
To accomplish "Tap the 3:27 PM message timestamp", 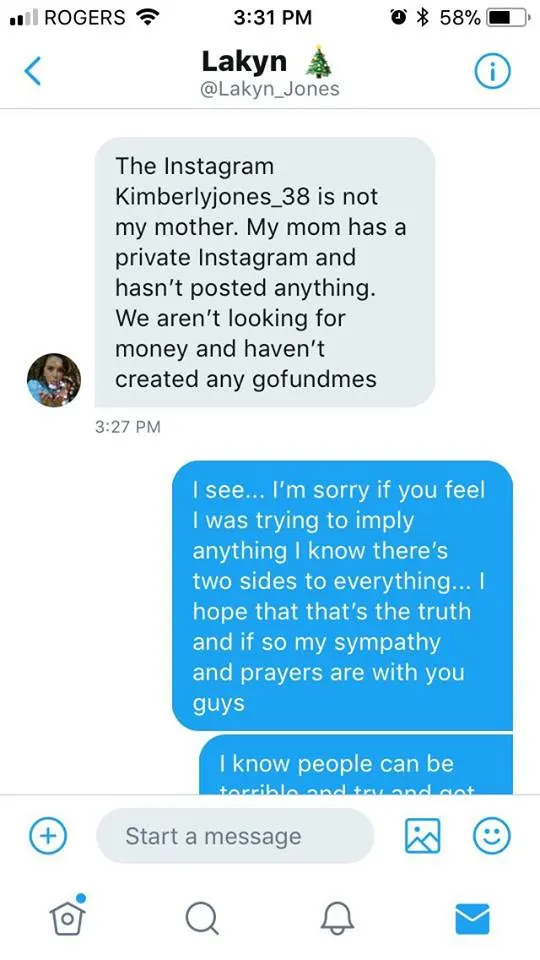I will click(127, 427).
